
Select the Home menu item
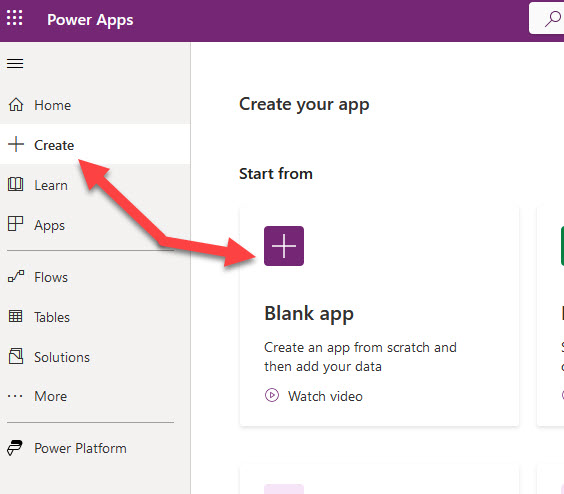click(95, 105)
